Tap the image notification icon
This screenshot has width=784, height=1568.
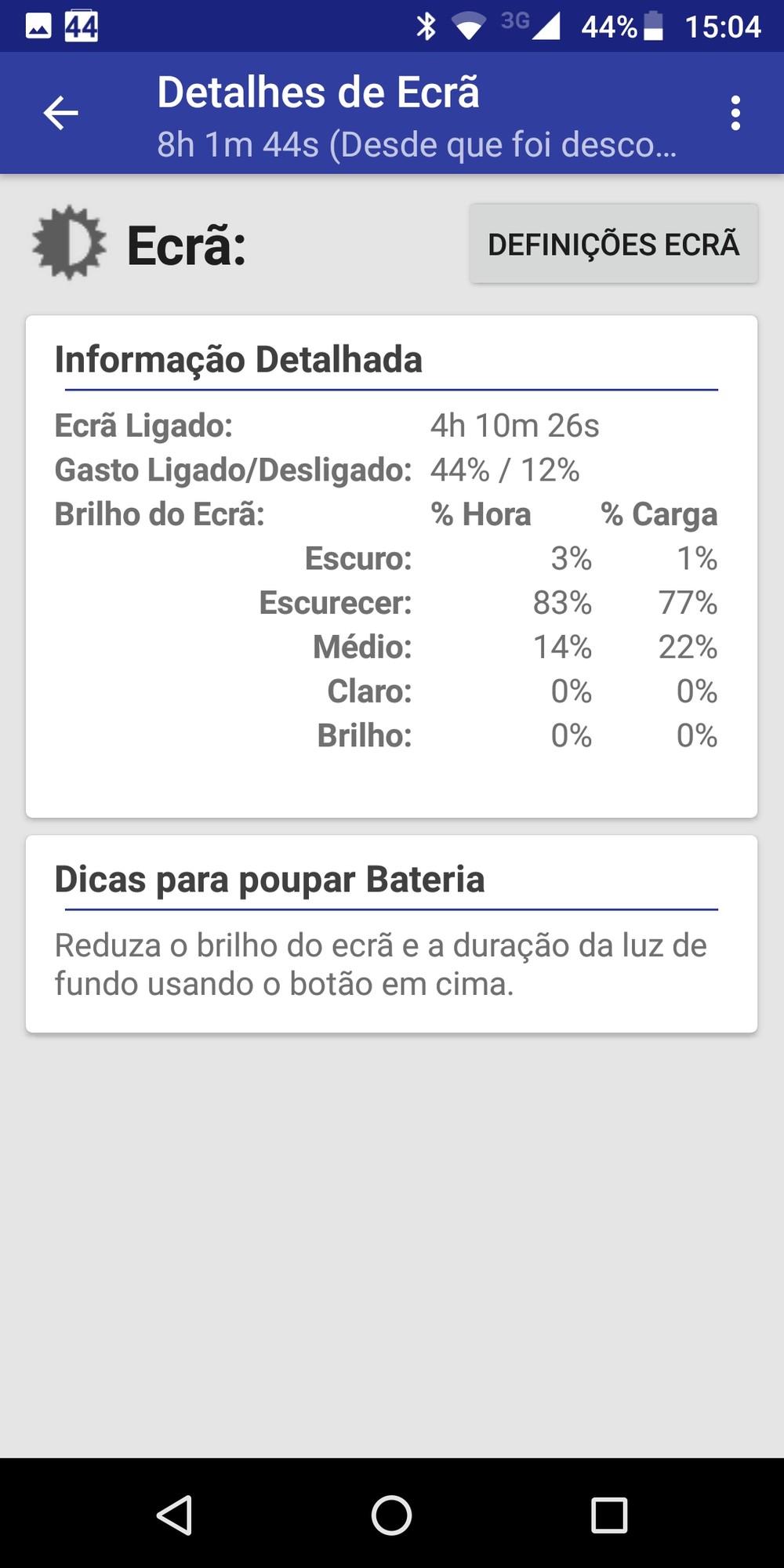[38, 27]
